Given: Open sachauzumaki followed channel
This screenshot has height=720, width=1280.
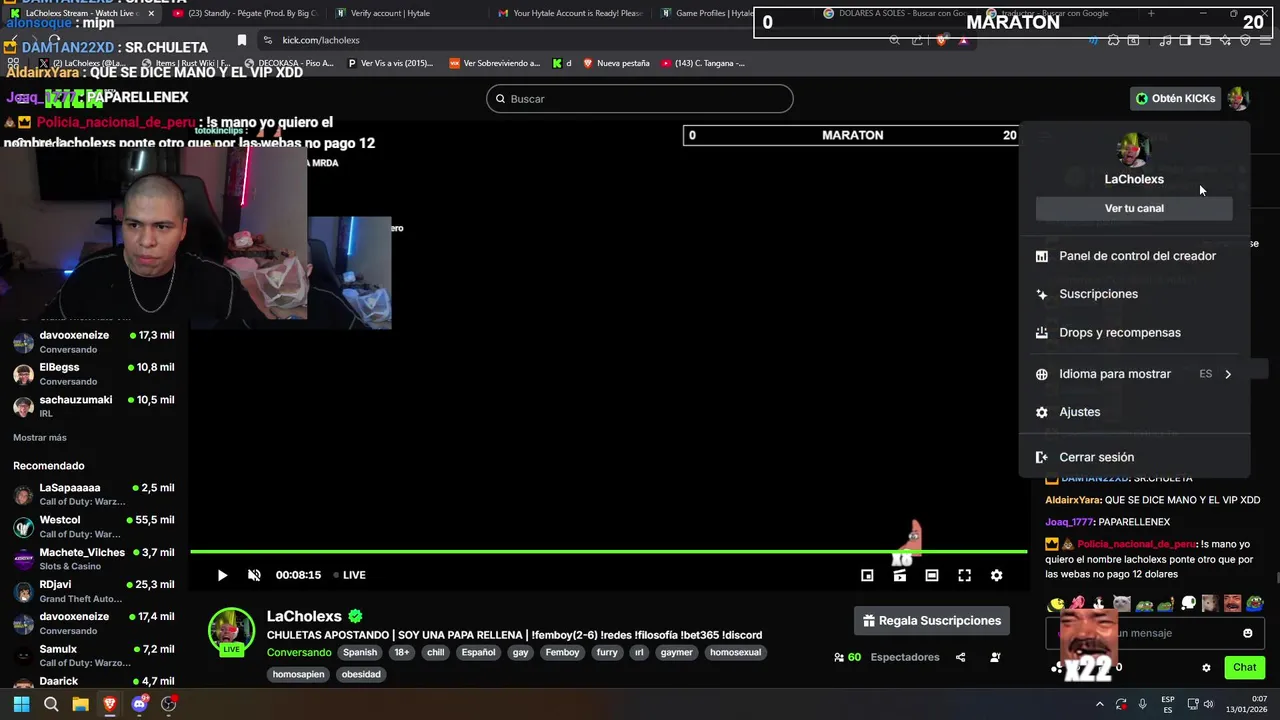Looking at the screenshot, I should coord(95,406).
